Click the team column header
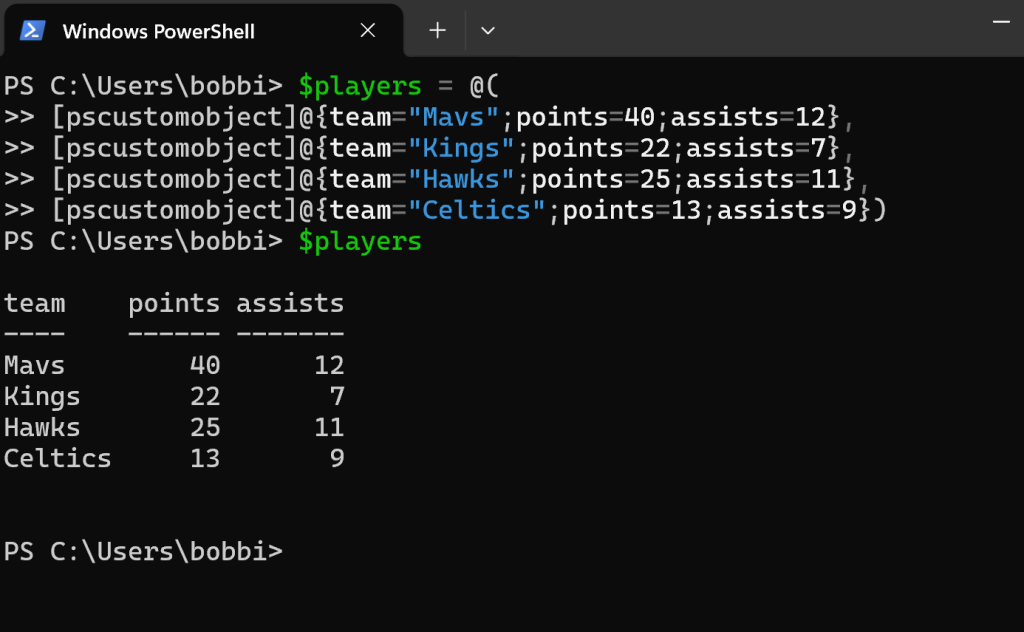The image size is (1024, 632). [34, 302]
